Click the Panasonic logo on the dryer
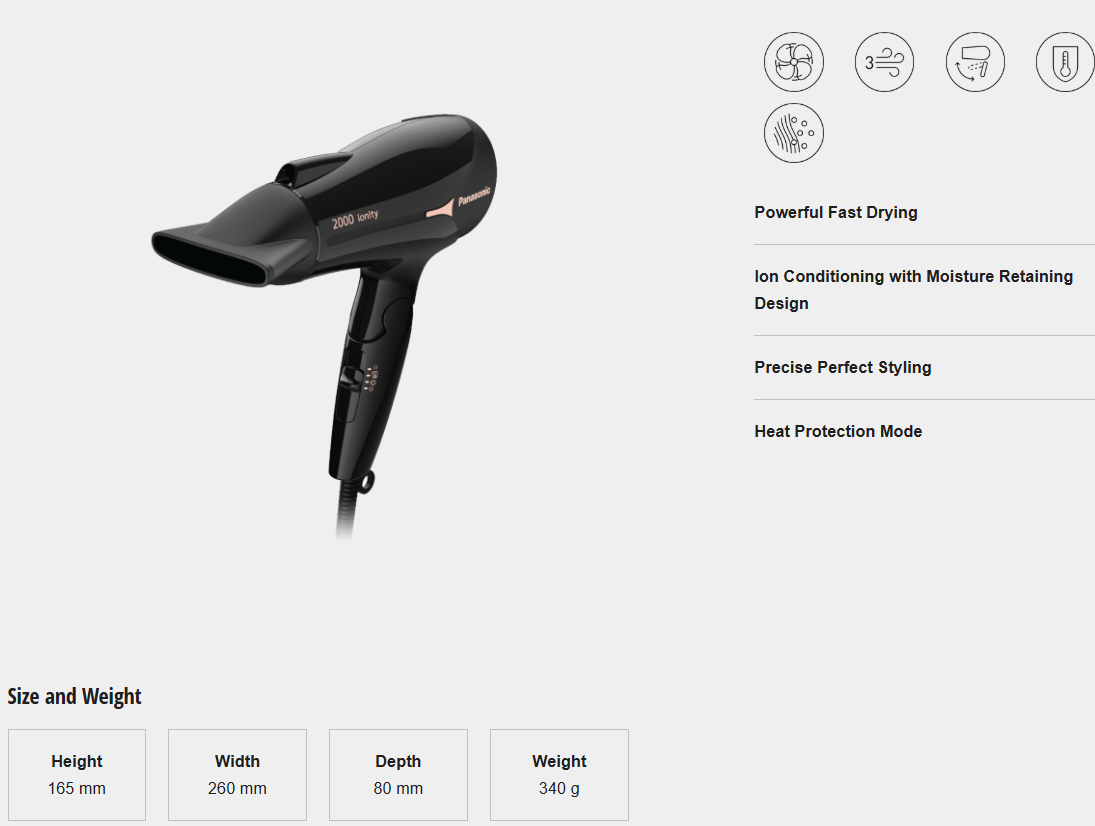1095x826 pixels. [474, 196]
